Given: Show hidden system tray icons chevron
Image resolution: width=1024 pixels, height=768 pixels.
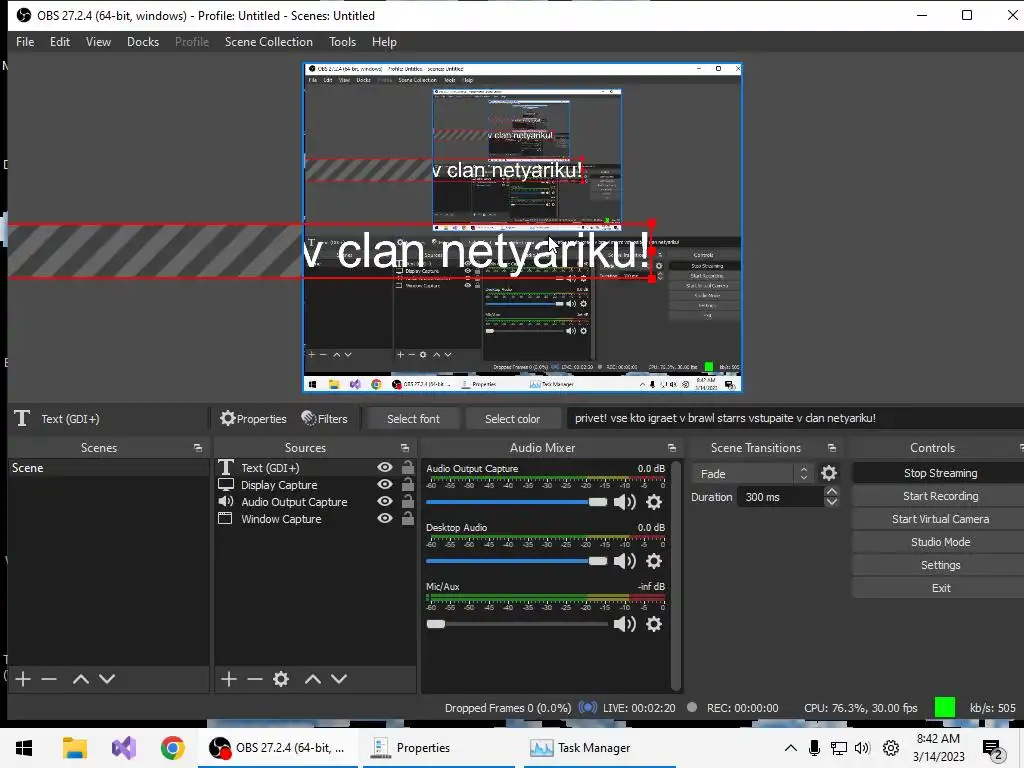Looking at the screenshot, I should [x=790, y=748].
